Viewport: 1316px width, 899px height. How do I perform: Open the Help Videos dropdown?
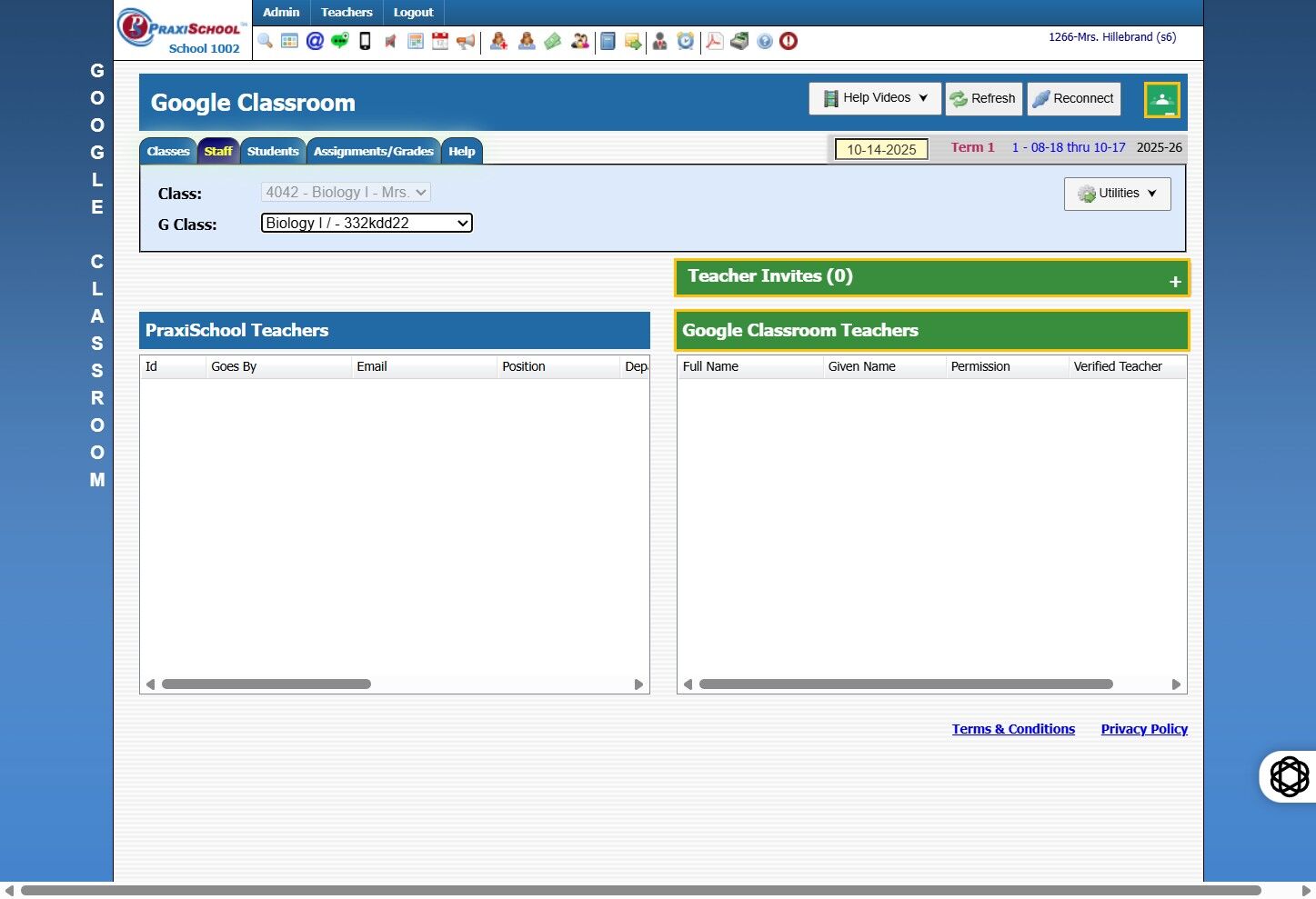tap(875, 98)
